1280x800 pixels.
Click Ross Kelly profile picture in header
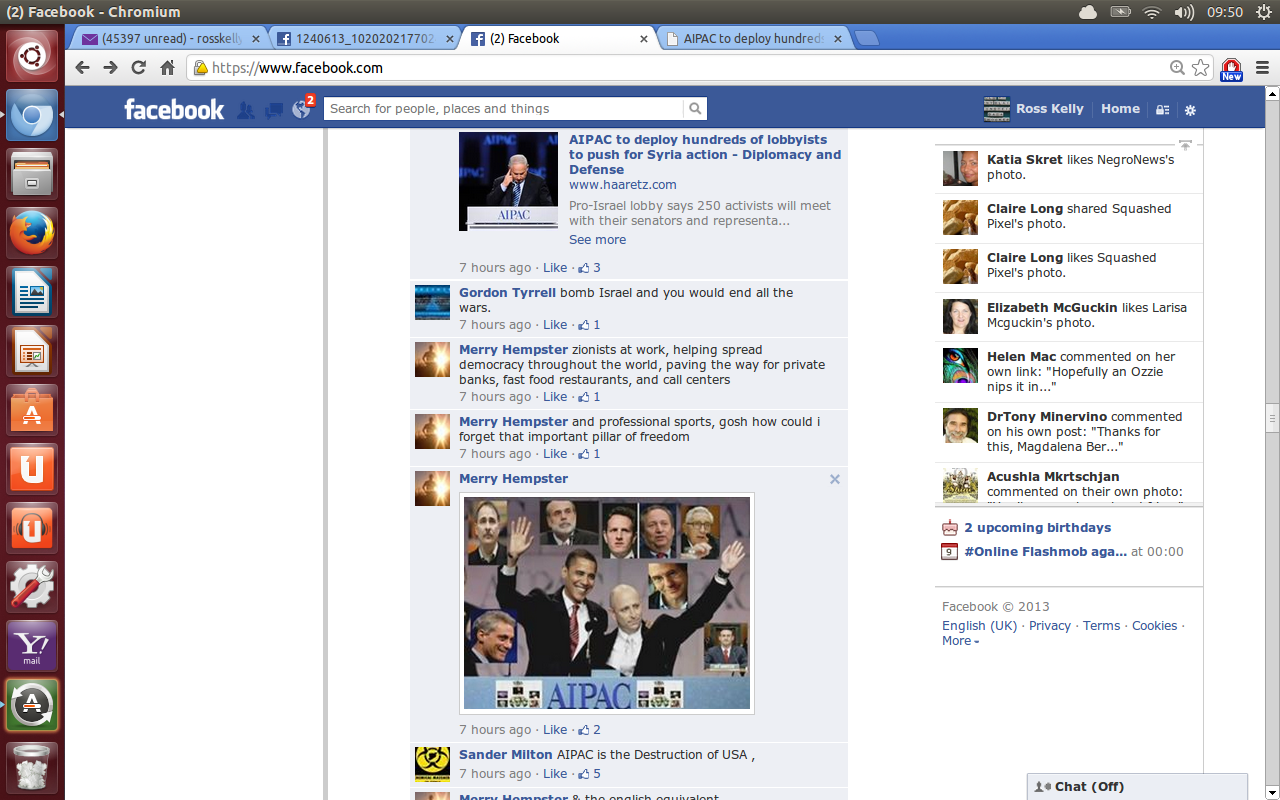pos(997,109)
